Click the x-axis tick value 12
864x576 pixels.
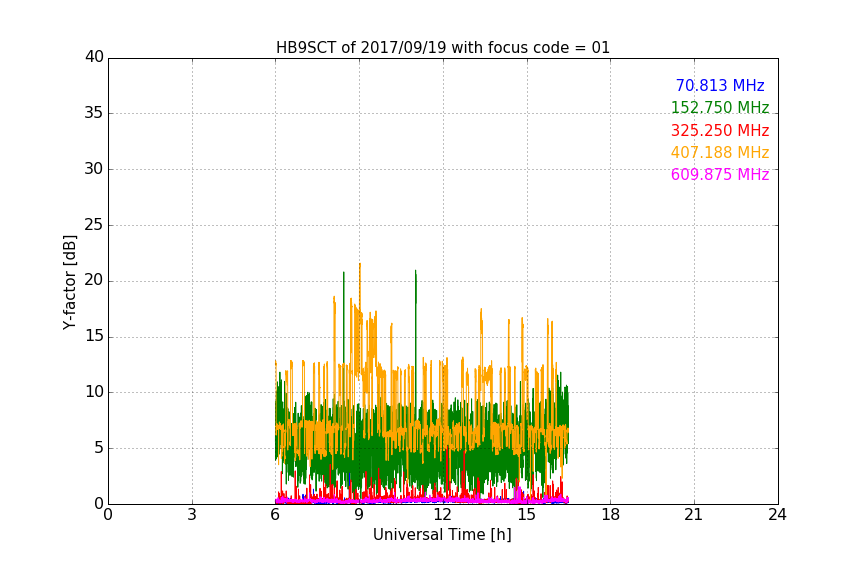click(x=443, y=515)
